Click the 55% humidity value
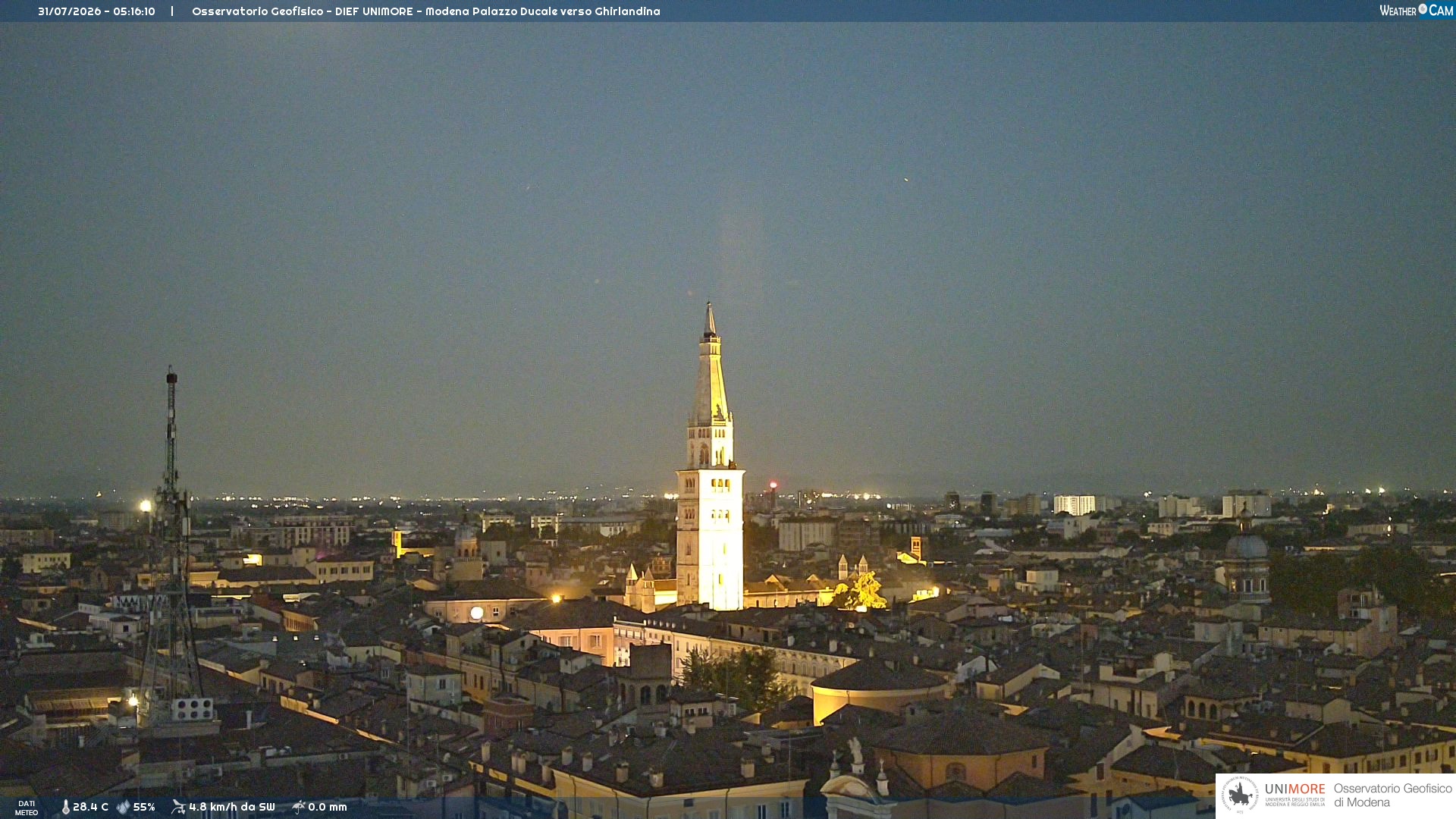The width and height of the screenshot is (1456, 819). pos(144,807)
